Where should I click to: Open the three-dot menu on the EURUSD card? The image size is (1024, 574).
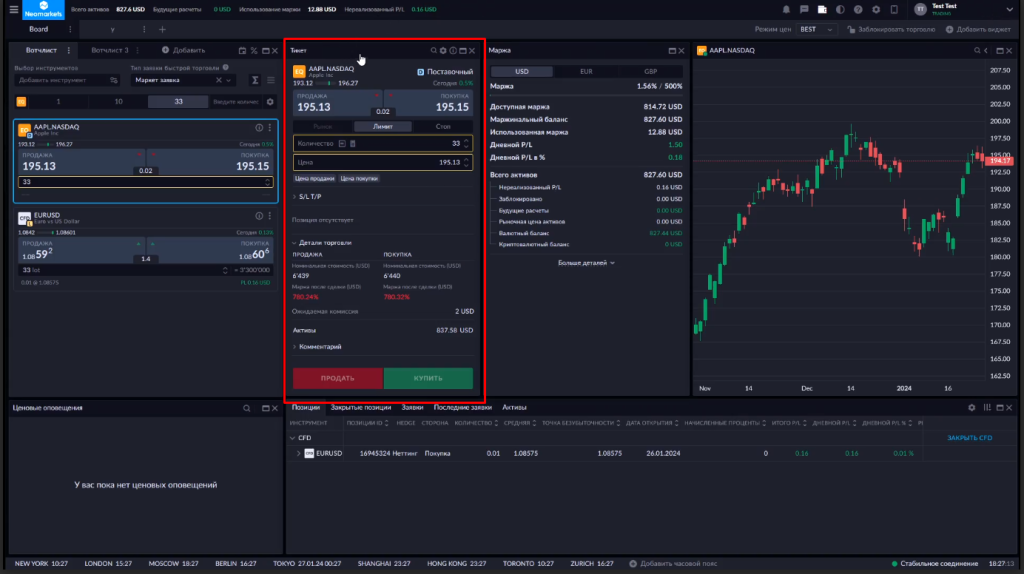270,215
